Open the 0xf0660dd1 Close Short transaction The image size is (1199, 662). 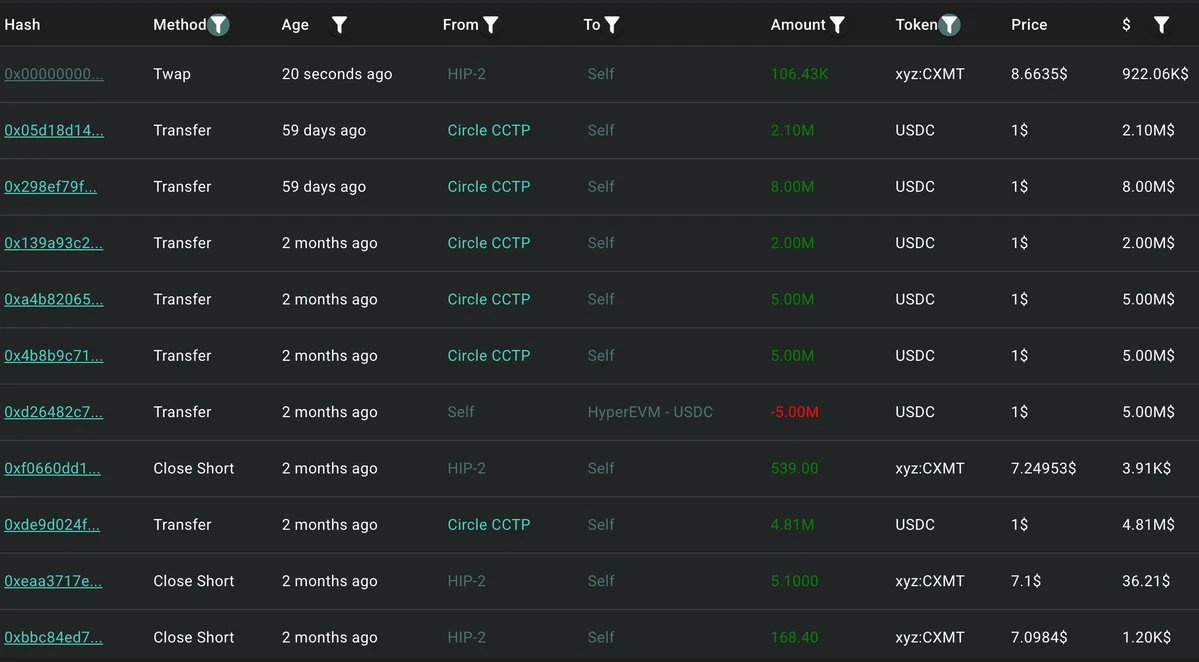[x=52, y=469]
